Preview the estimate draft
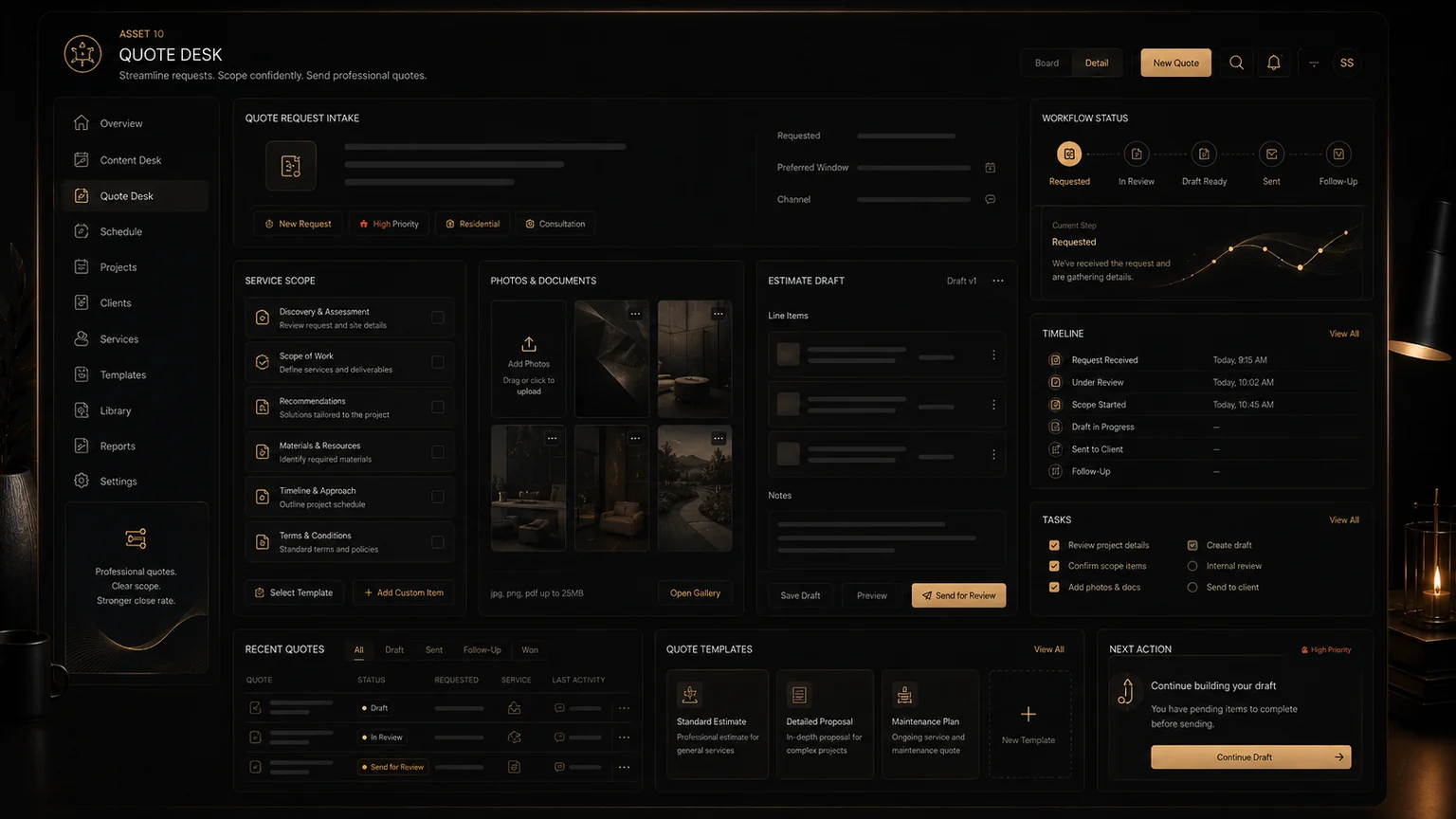This screenshot has width=1456, height=819. 872,595
